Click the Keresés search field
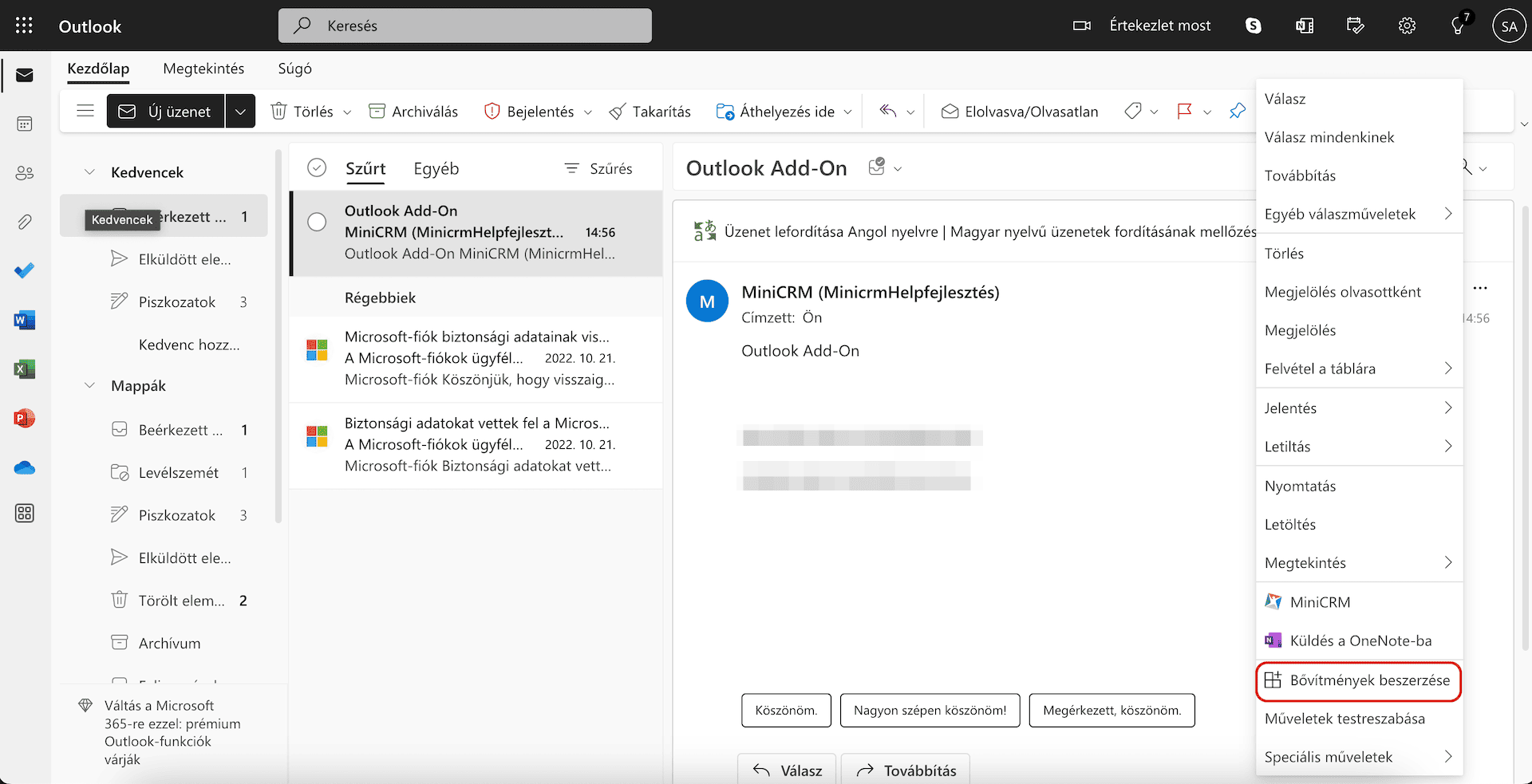 pyautogui.click(x=465, y=25)
